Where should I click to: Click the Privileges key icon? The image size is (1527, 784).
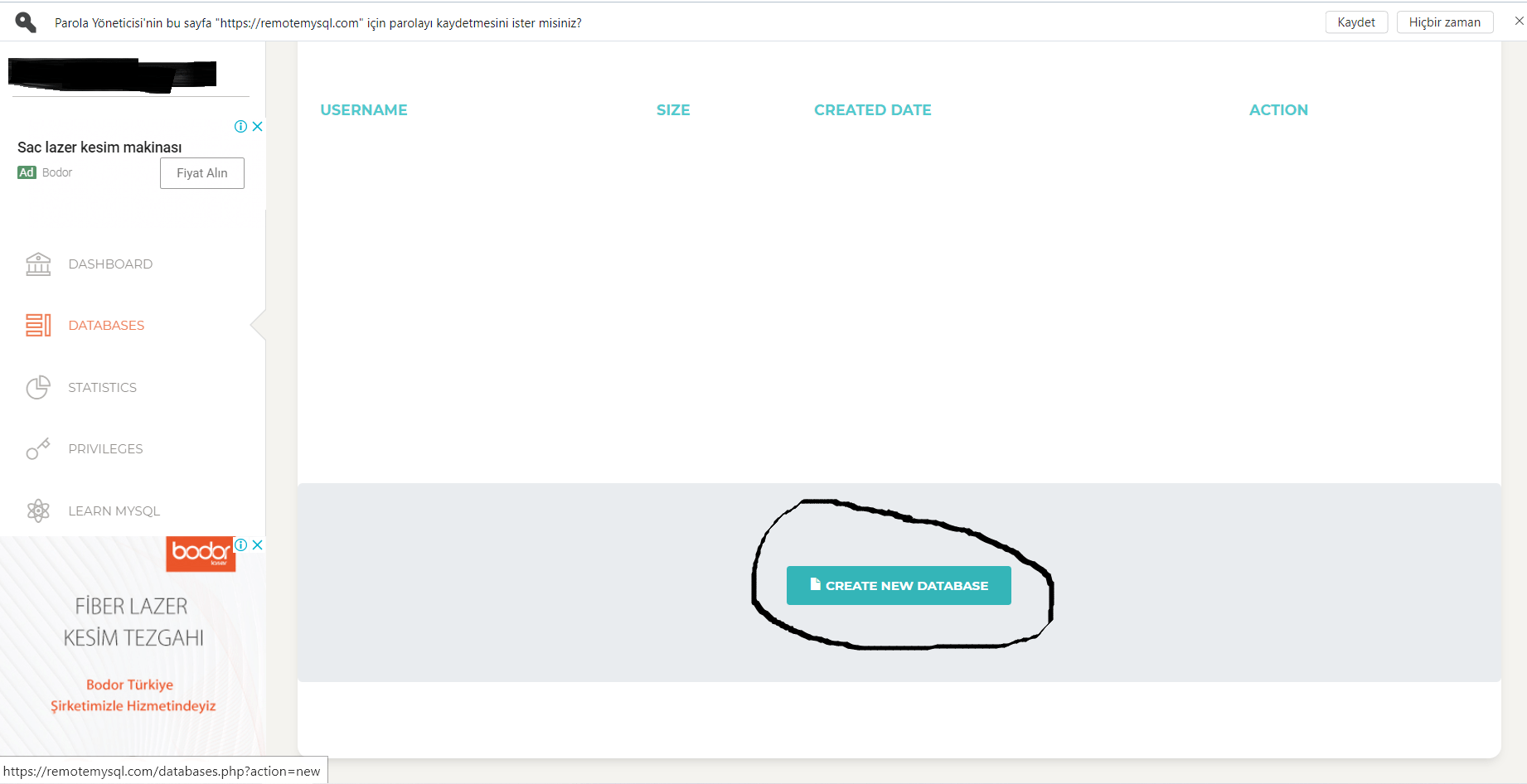(x=38, y=448)
